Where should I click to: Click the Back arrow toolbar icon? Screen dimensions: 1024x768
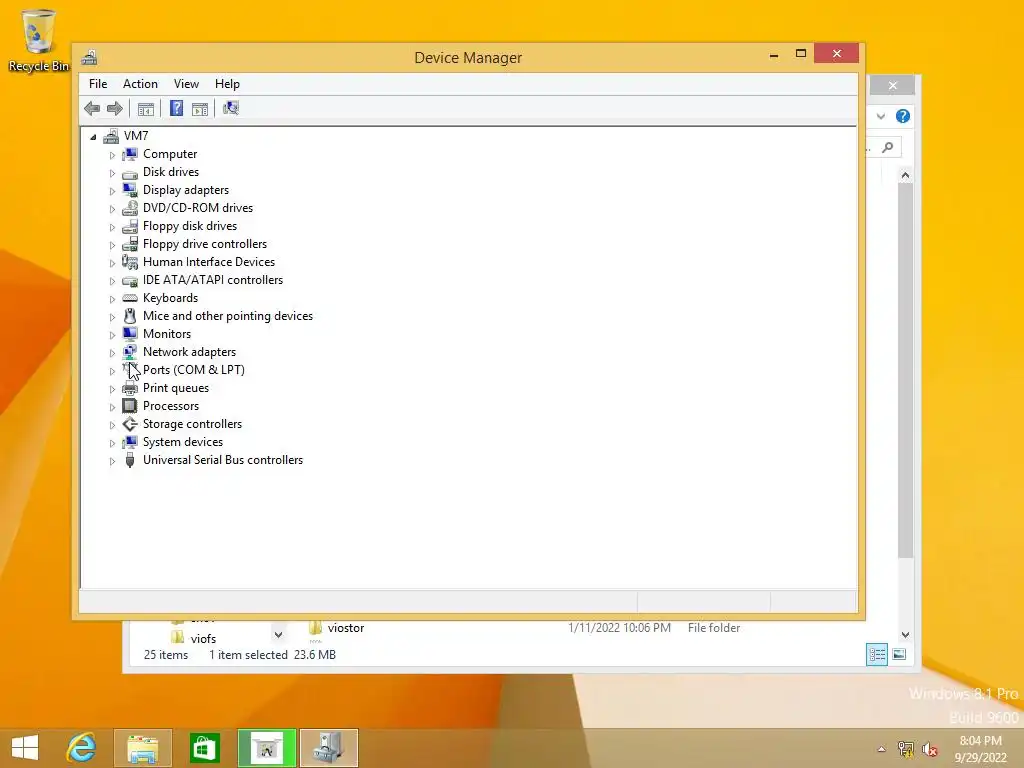tap(92, 108)
